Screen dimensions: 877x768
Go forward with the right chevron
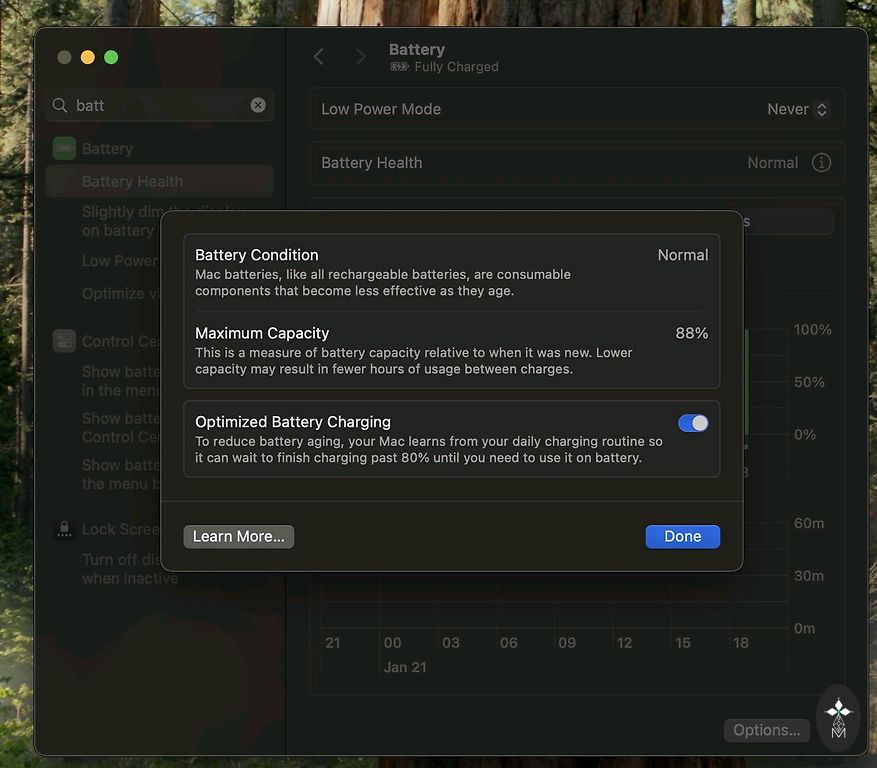tap(360, 57)
